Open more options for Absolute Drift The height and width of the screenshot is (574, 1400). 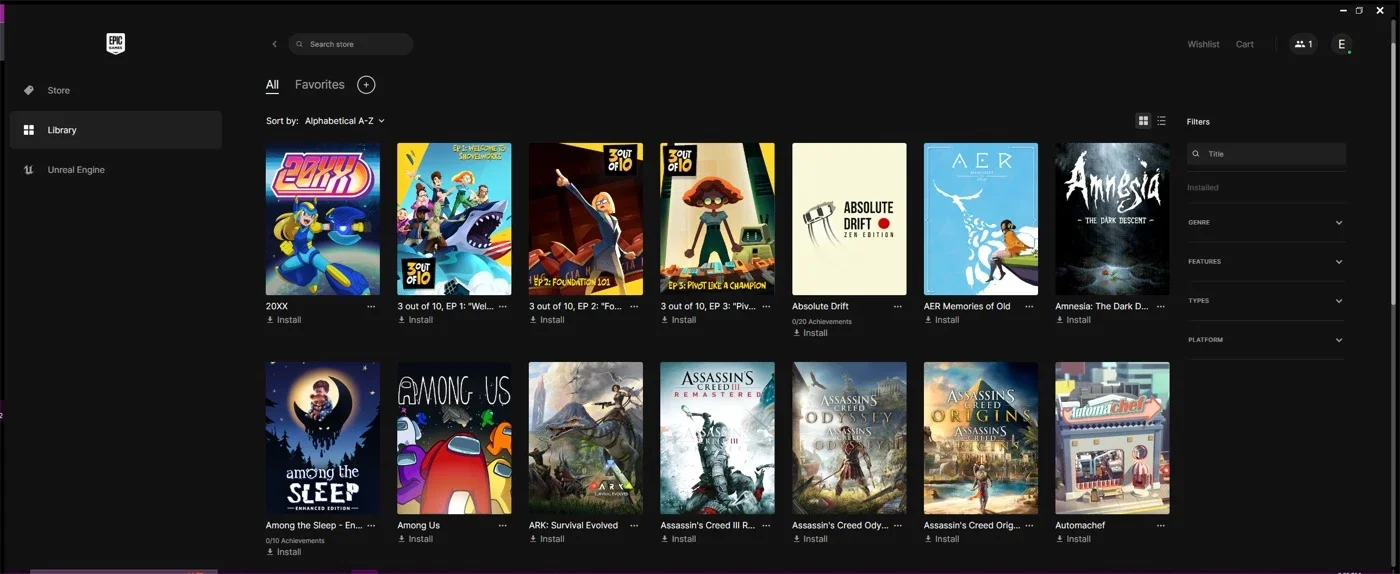coord(897,307)
